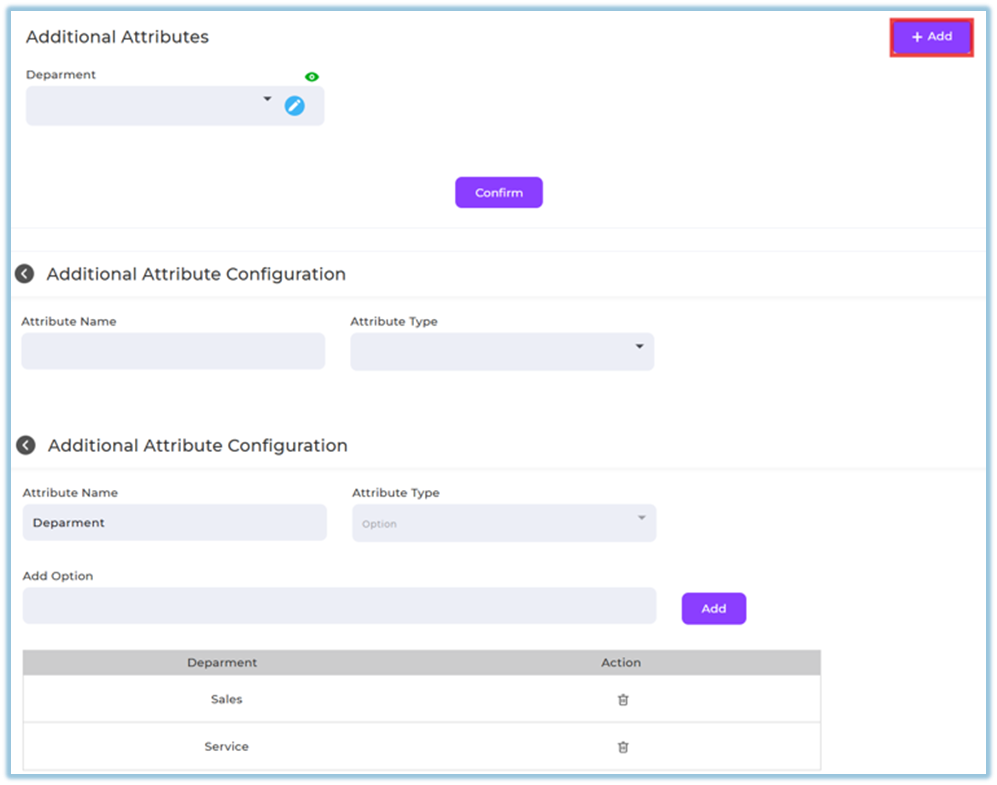Delete the Sales option with trash icon
The width and height of the screenshot is (997, 785).
pos(622,700)
